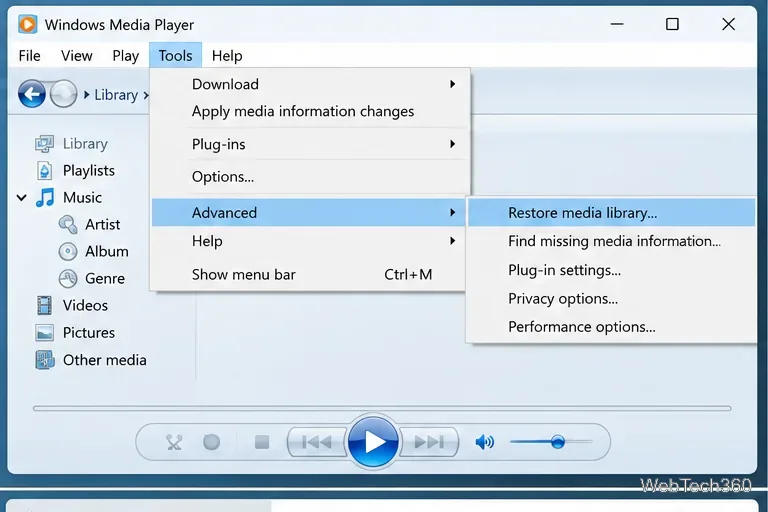Open the Play menu
This screenshot has width=768, height=512.
coord(125,56)
